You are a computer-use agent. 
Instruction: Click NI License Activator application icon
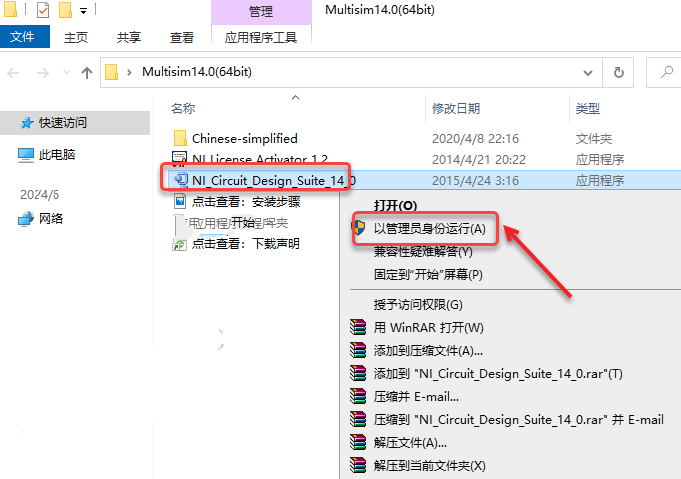(x=179, y=159)
